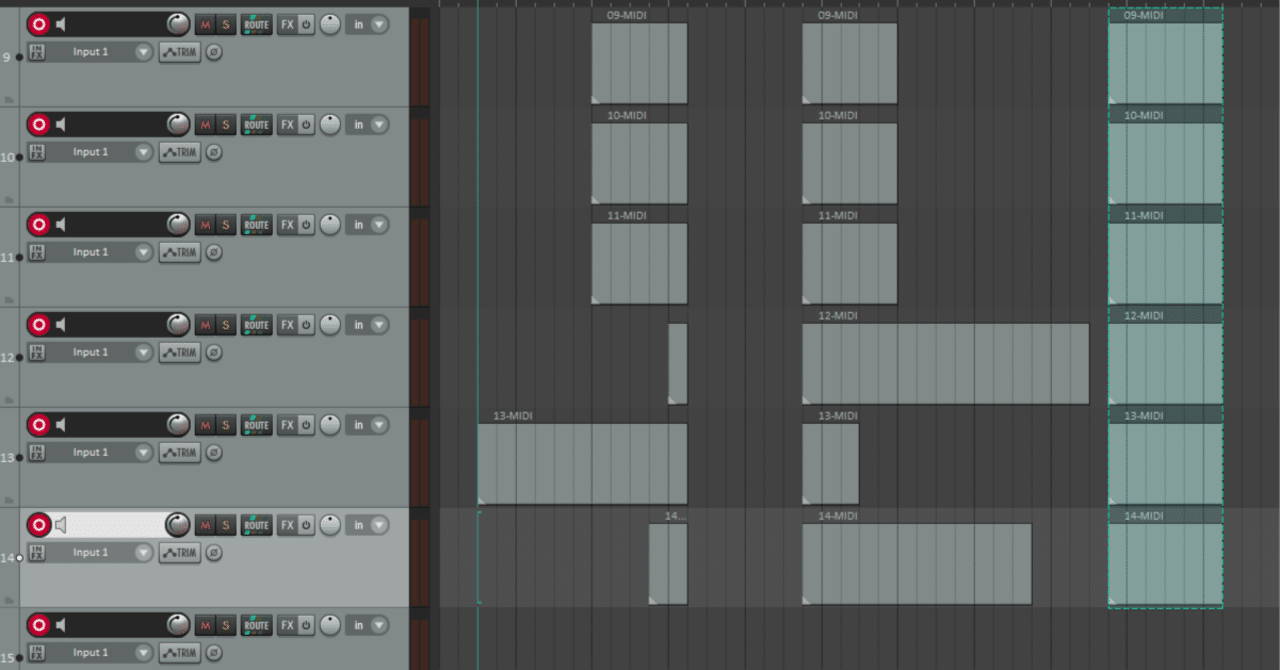Click the input FX icon on track 11

pyautogui.click(x=36, y=252)
